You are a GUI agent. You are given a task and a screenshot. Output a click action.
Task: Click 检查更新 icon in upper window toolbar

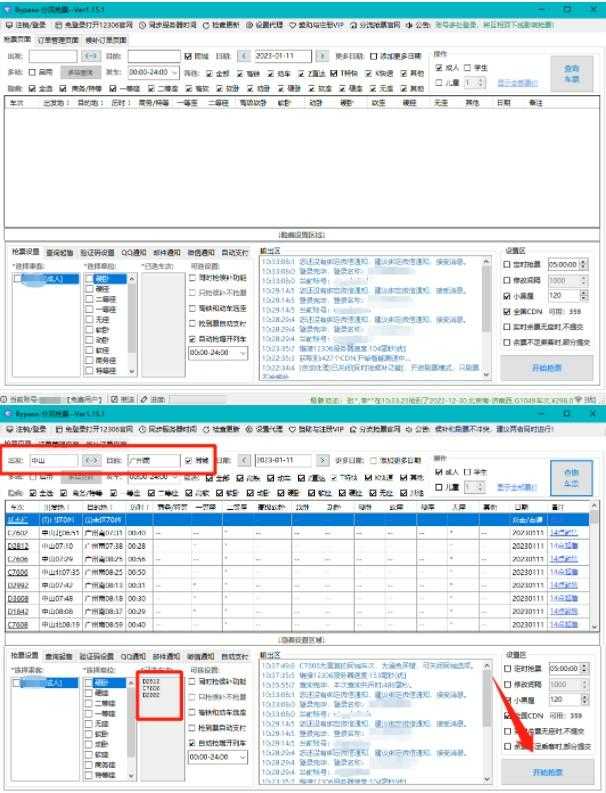tap(226, 23)
